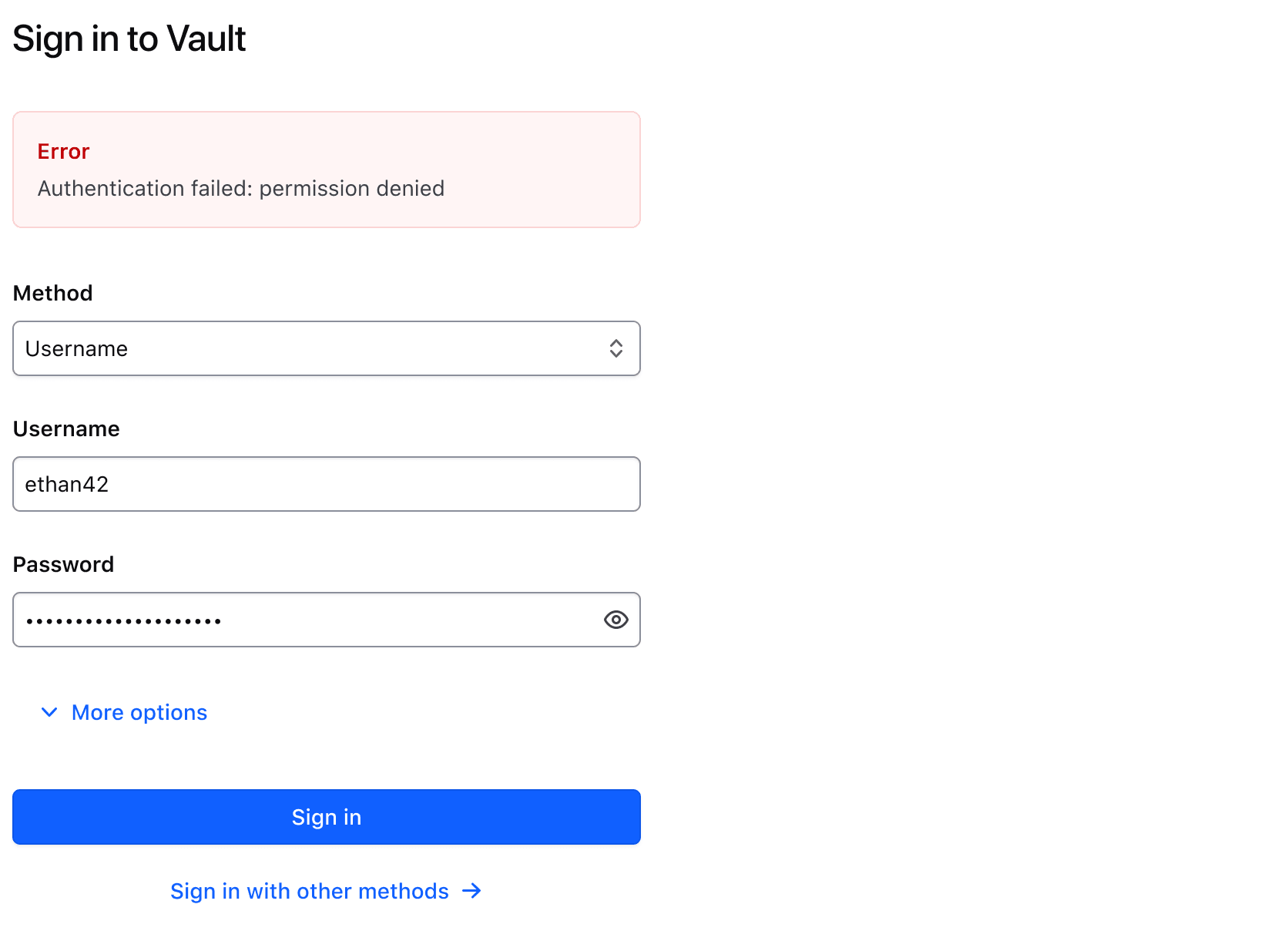Click on the masked password dots

click(x=123, y=620)
